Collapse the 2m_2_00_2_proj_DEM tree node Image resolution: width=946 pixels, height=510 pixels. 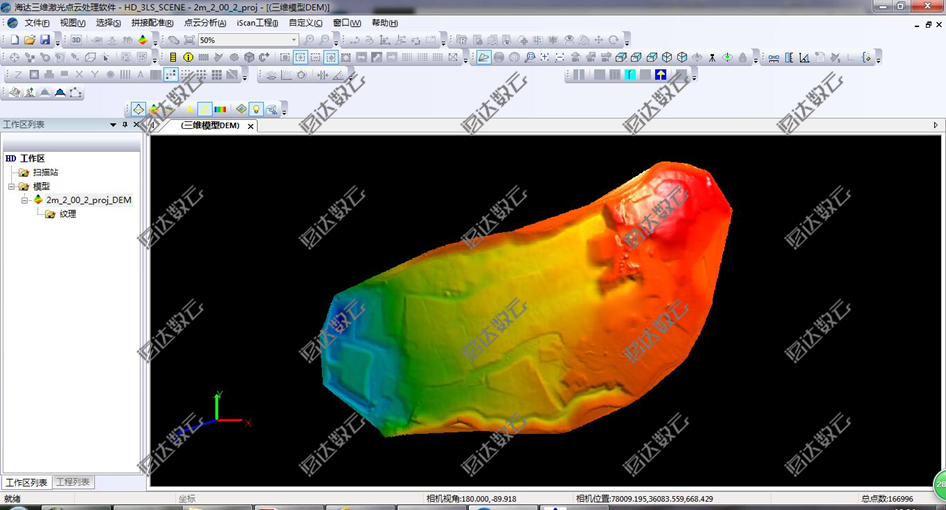(x=24, y=200)
